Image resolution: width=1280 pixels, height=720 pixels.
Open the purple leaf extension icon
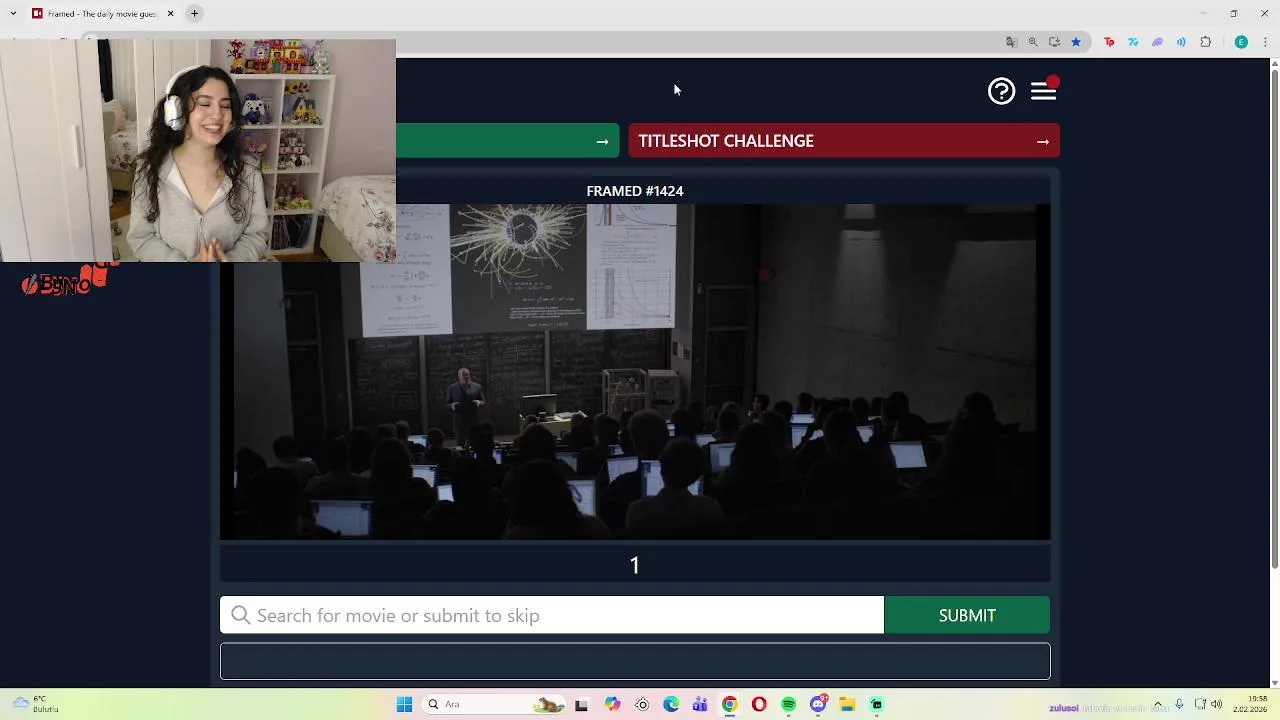pyautogui.click(x=1157, y=42)
